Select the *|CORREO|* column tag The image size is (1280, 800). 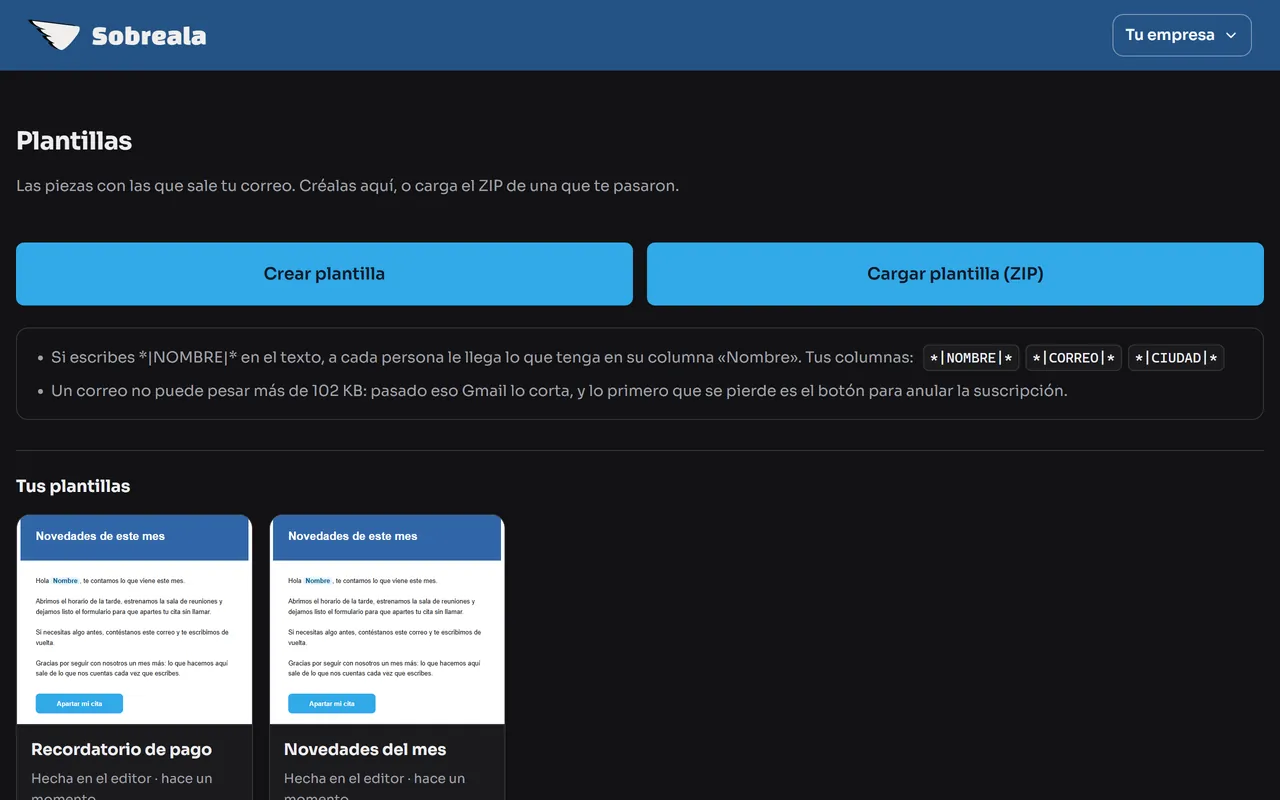click(x=1074, y=358)
